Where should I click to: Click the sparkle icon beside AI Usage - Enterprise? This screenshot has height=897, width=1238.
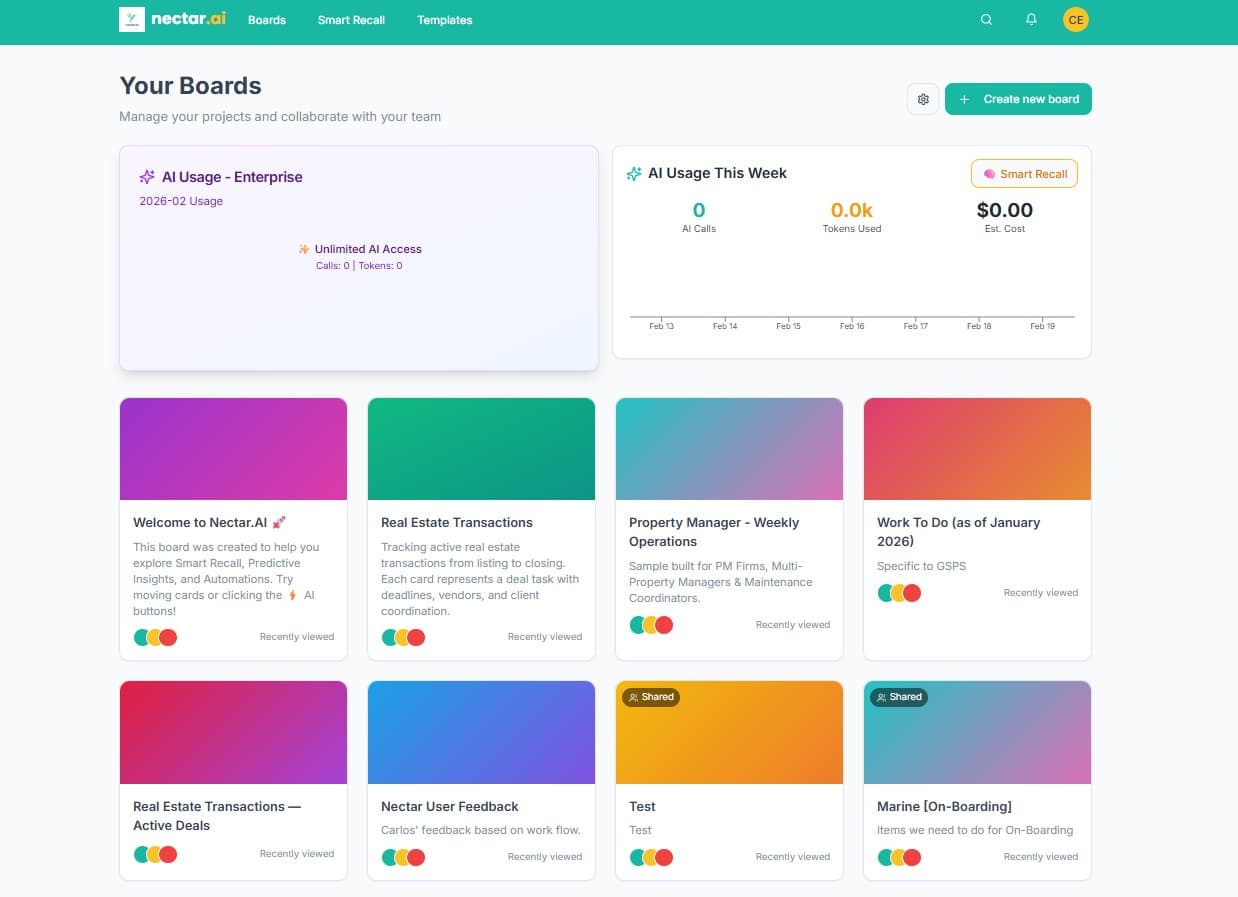click(147, 177)
